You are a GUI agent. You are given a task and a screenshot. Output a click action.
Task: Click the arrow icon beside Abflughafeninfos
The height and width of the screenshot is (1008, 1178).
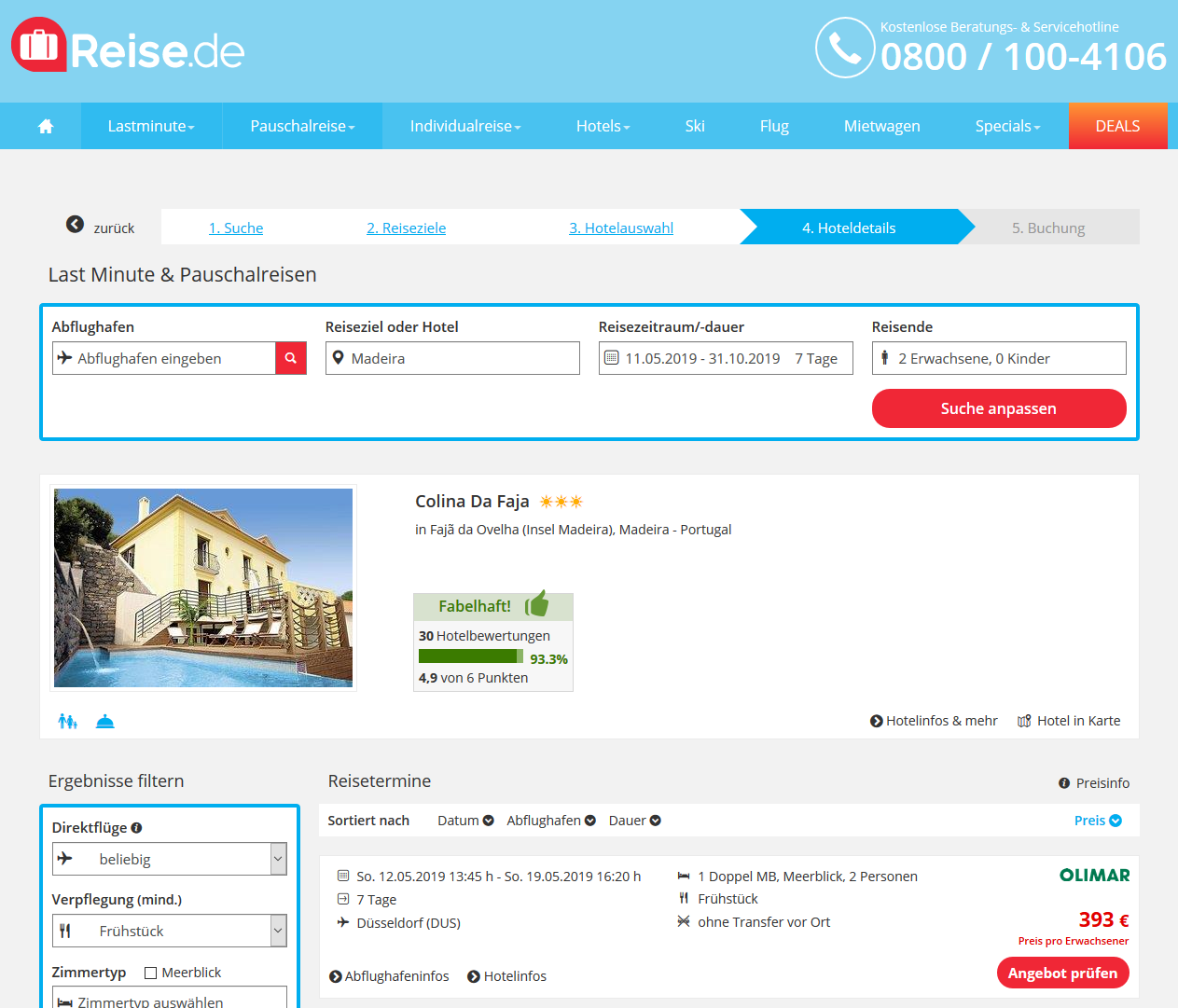pyautogui.click(x=336, y=976)
